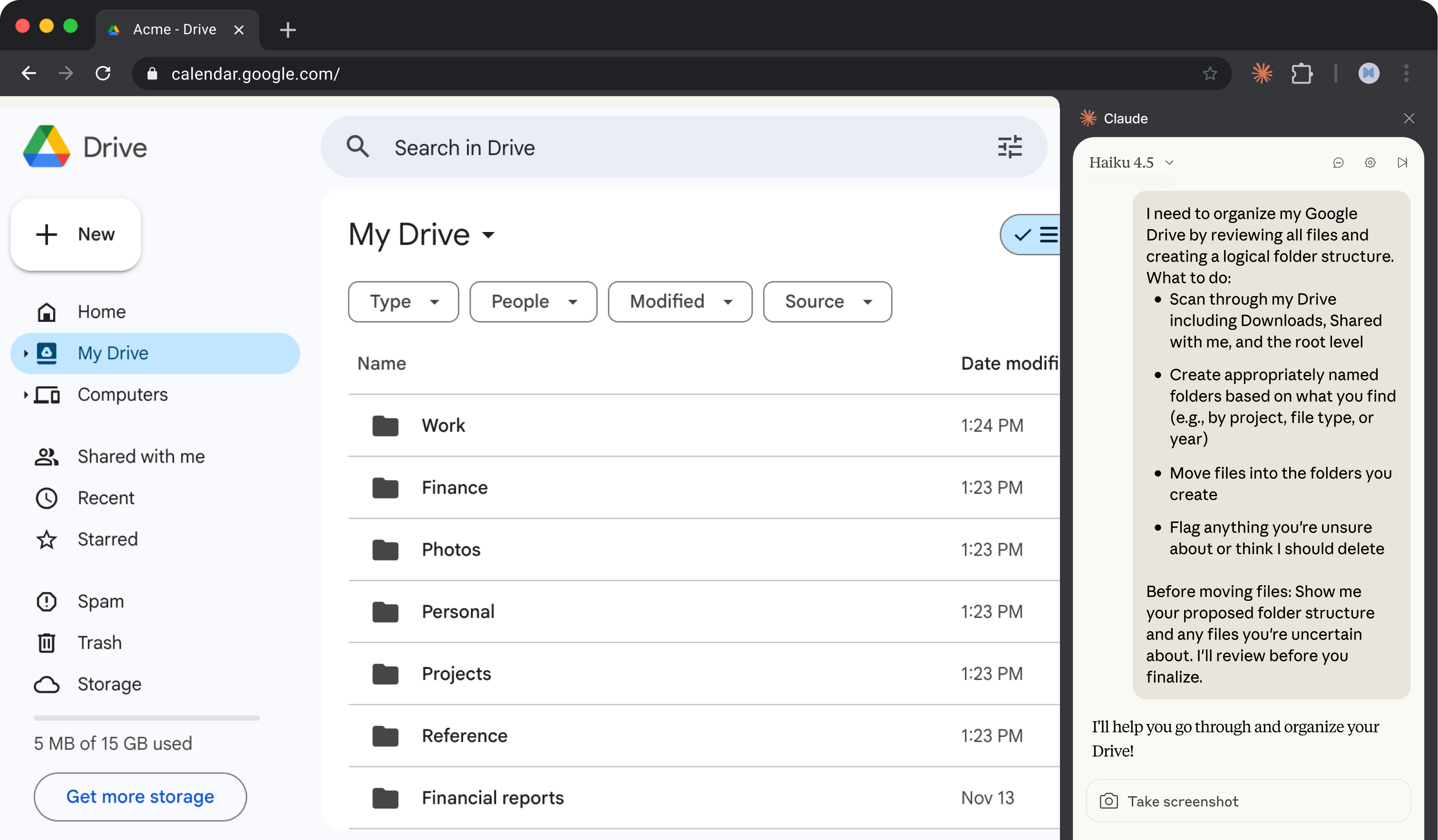The height and width of the screenshot is (840, 1438).
Task: Click the Claude extension icon in toolbar
Action: click(x=1262, y=73)
